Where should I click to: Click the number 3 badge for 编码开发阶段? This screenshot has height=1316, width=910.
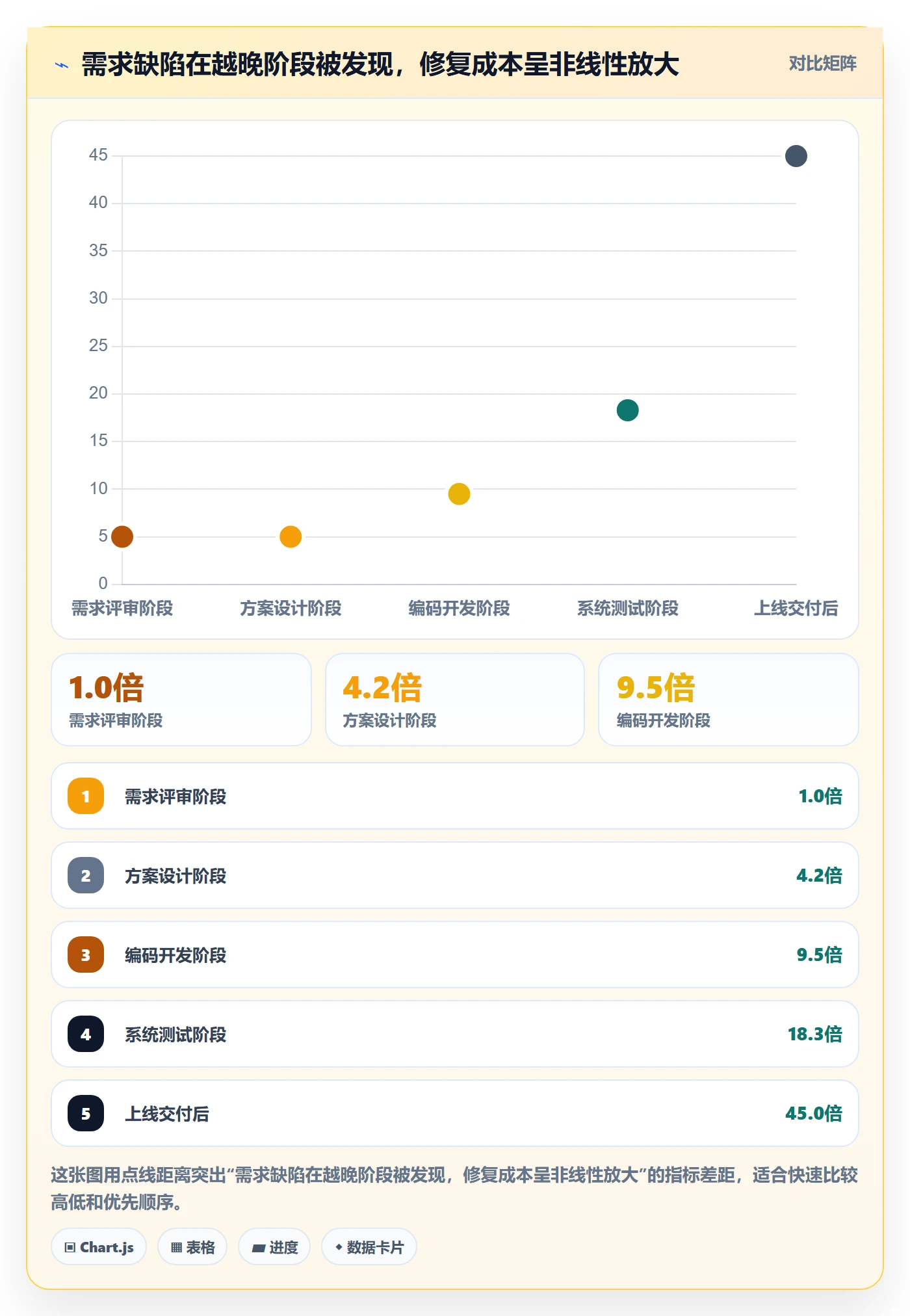click(x=86, y=954)
